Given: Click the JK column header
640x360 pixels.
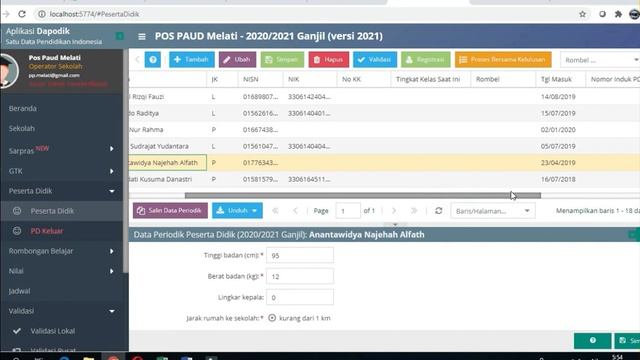Looking at the screenshot, I should pyautogui.click(x=222, y=79).
